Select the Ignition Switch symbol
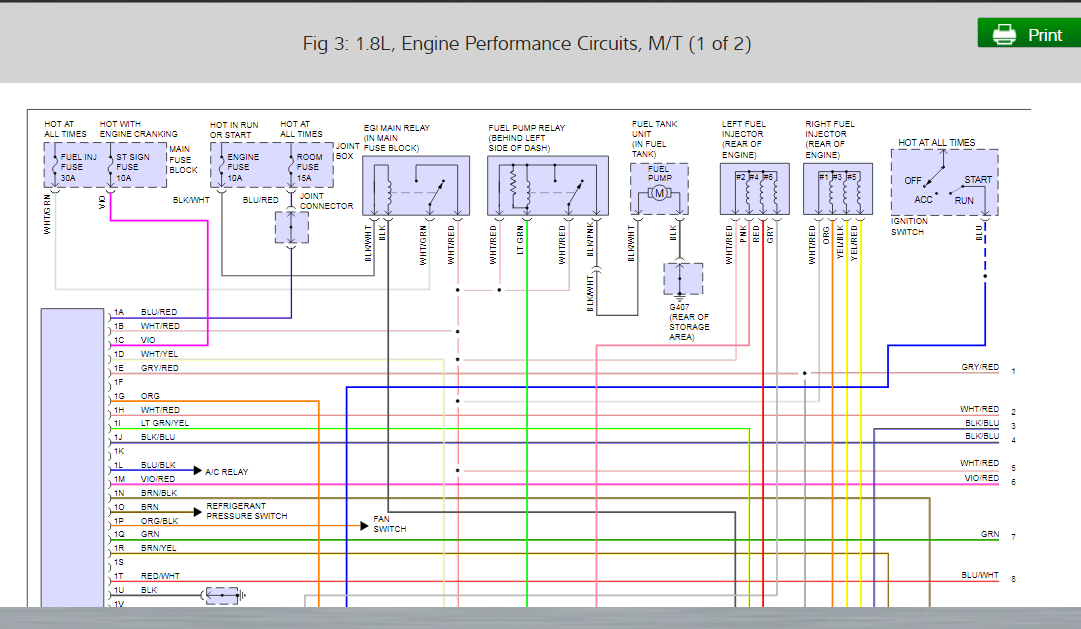This screenshot has height=629, width=1081. pyautogui.click(x=944, y=182)
